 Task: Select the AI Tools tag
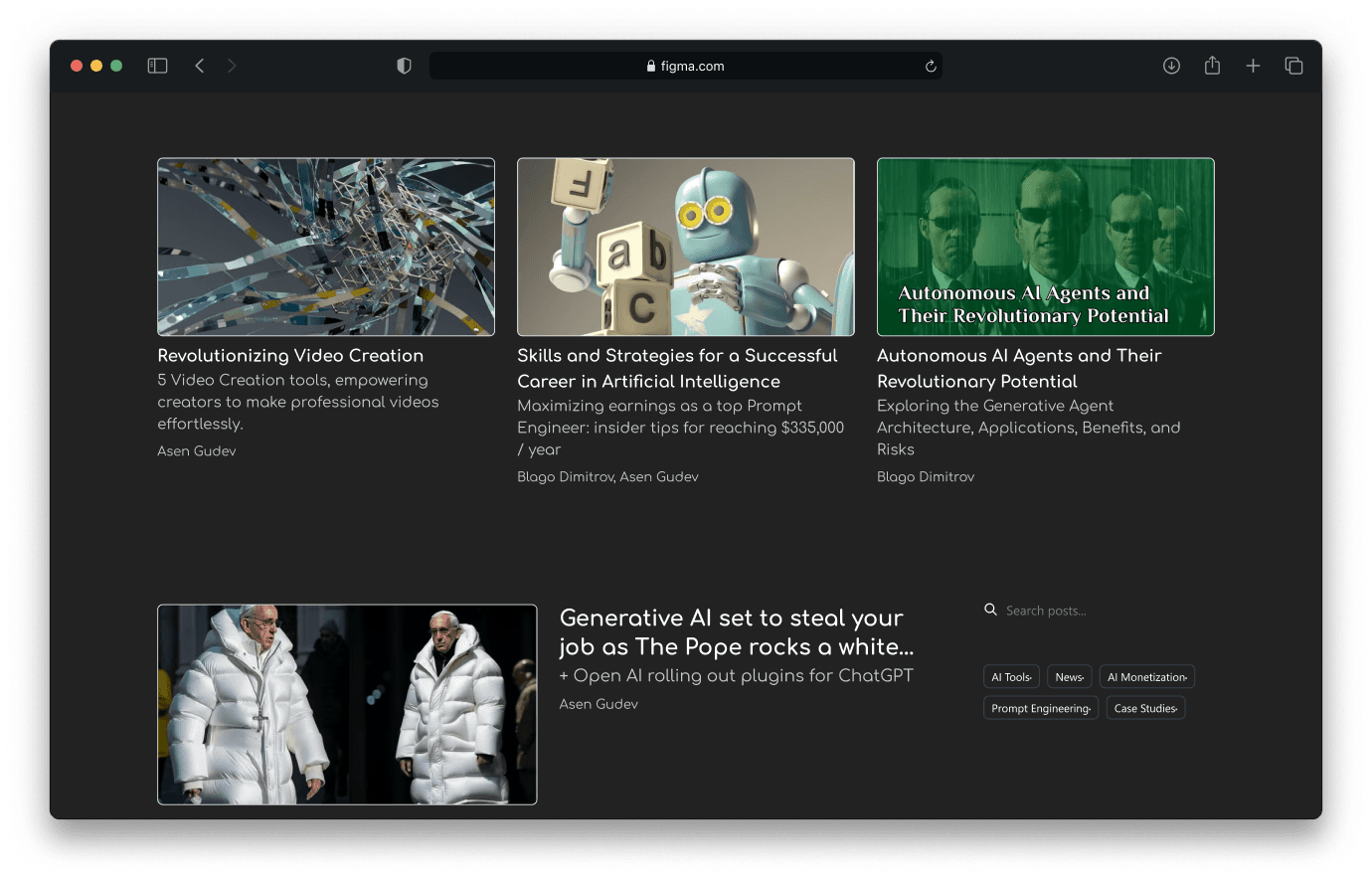tap(1011, 677)
